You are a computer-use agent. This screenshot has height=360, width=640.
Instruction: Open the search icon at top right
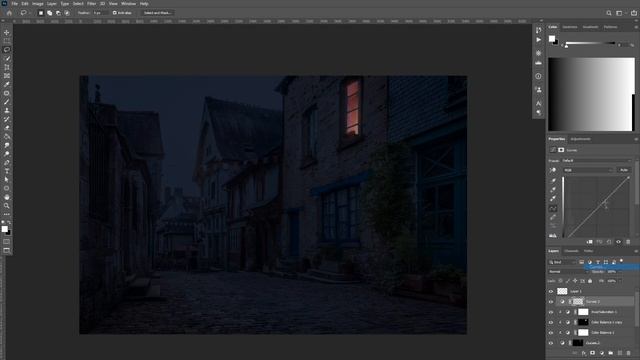(609, 13)
